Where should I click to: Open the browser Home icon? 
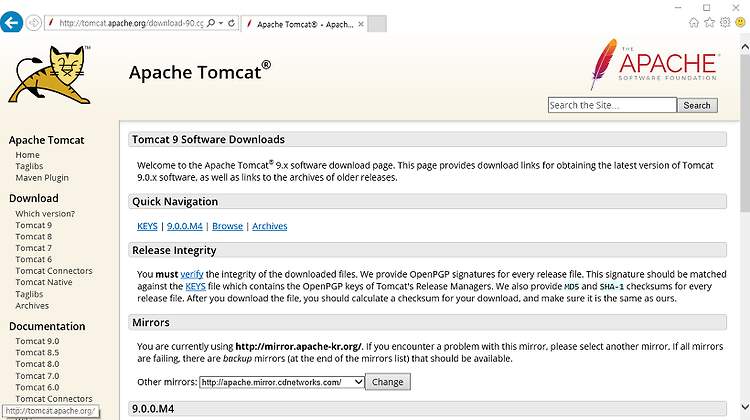pyautogui.click(x=694, y=22)
